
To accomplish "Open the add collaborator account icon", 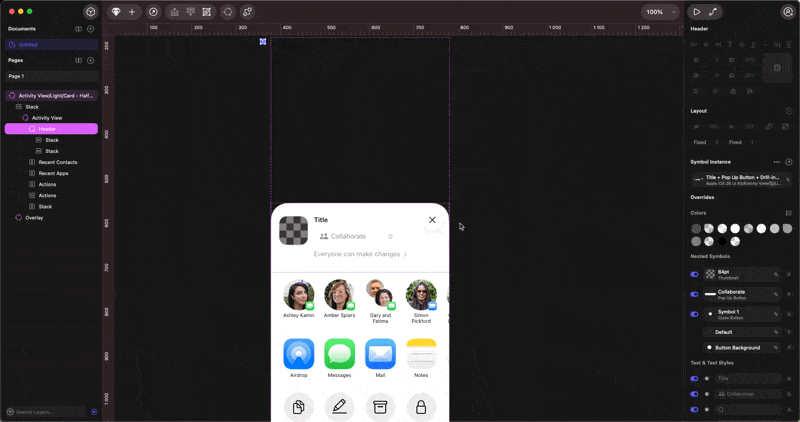I will click(788, 12).
